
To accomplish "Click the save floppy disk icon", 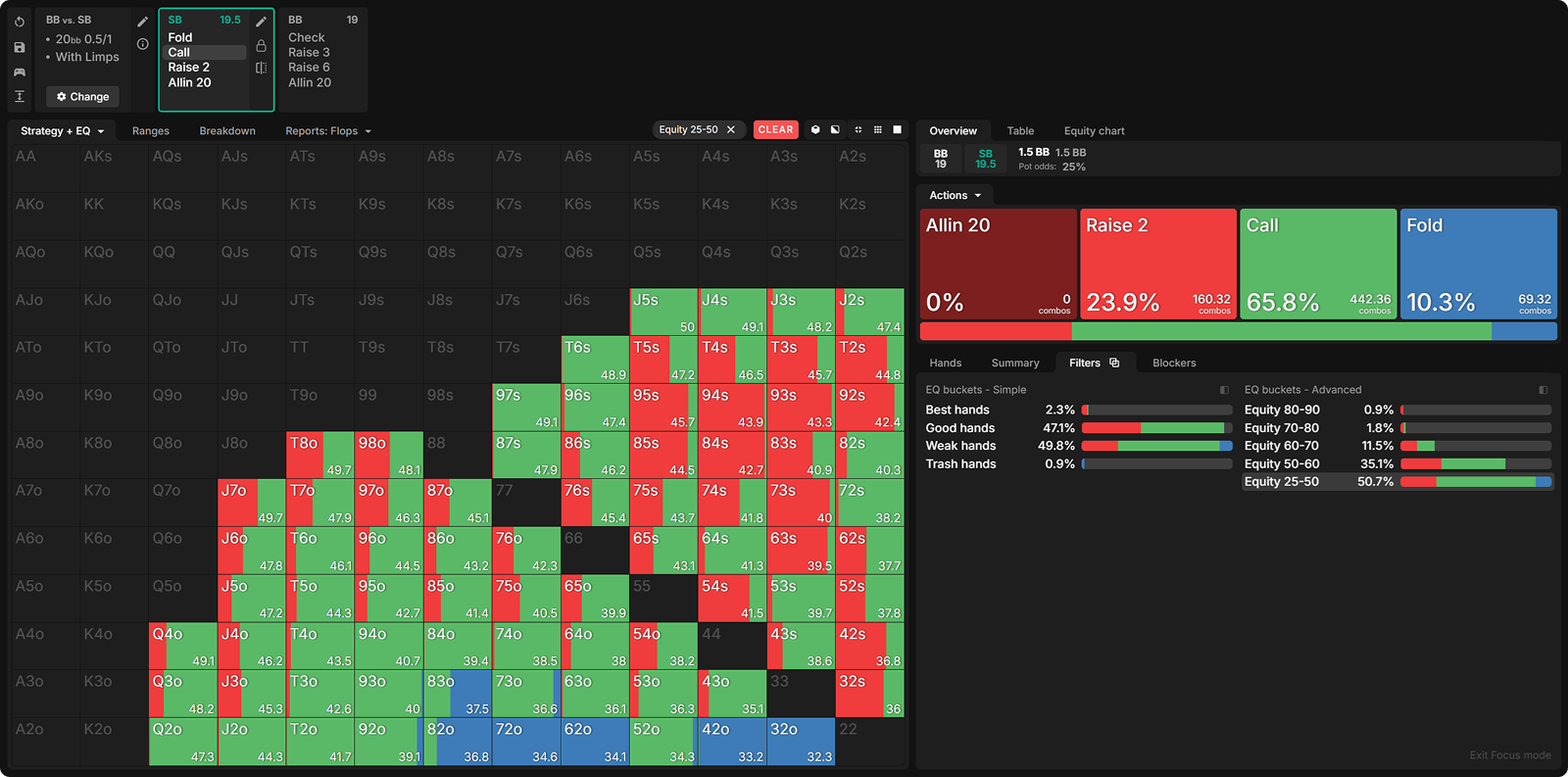I will coord(20,47).
